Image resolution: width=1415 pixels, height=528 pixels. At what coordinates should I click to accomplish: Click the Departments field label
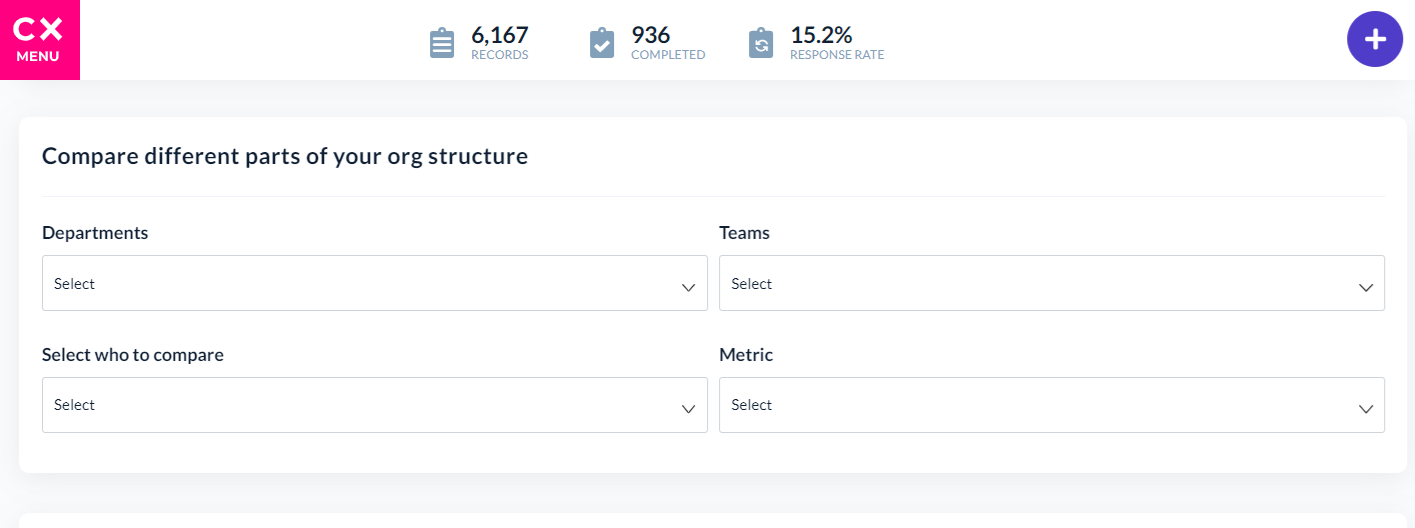tap(95, 233)
